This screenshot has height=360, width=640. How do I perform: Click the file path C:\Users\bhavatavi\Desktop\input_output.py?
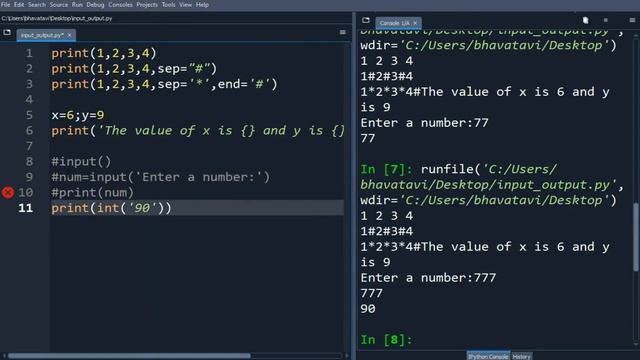[x=57, y=18]
